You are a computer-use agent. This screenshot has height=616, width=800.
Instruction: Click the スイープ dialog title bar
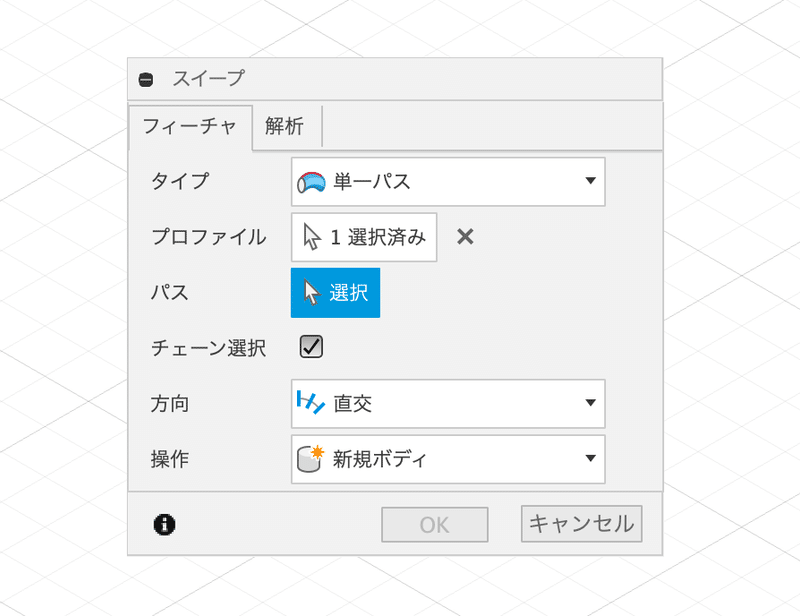(395, 79)
